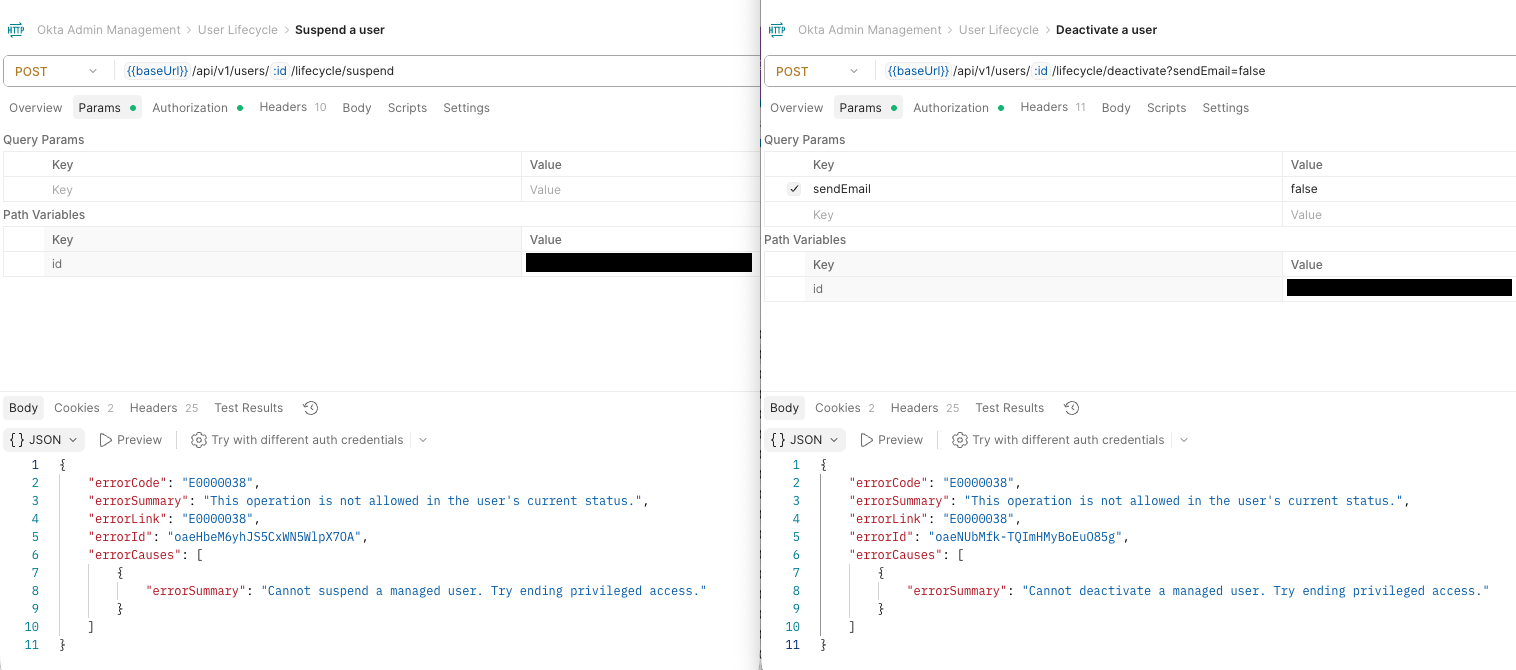1516x670 pixels.
Task: Expand auth credentials chevron in right response
Action: (1184, 440)
